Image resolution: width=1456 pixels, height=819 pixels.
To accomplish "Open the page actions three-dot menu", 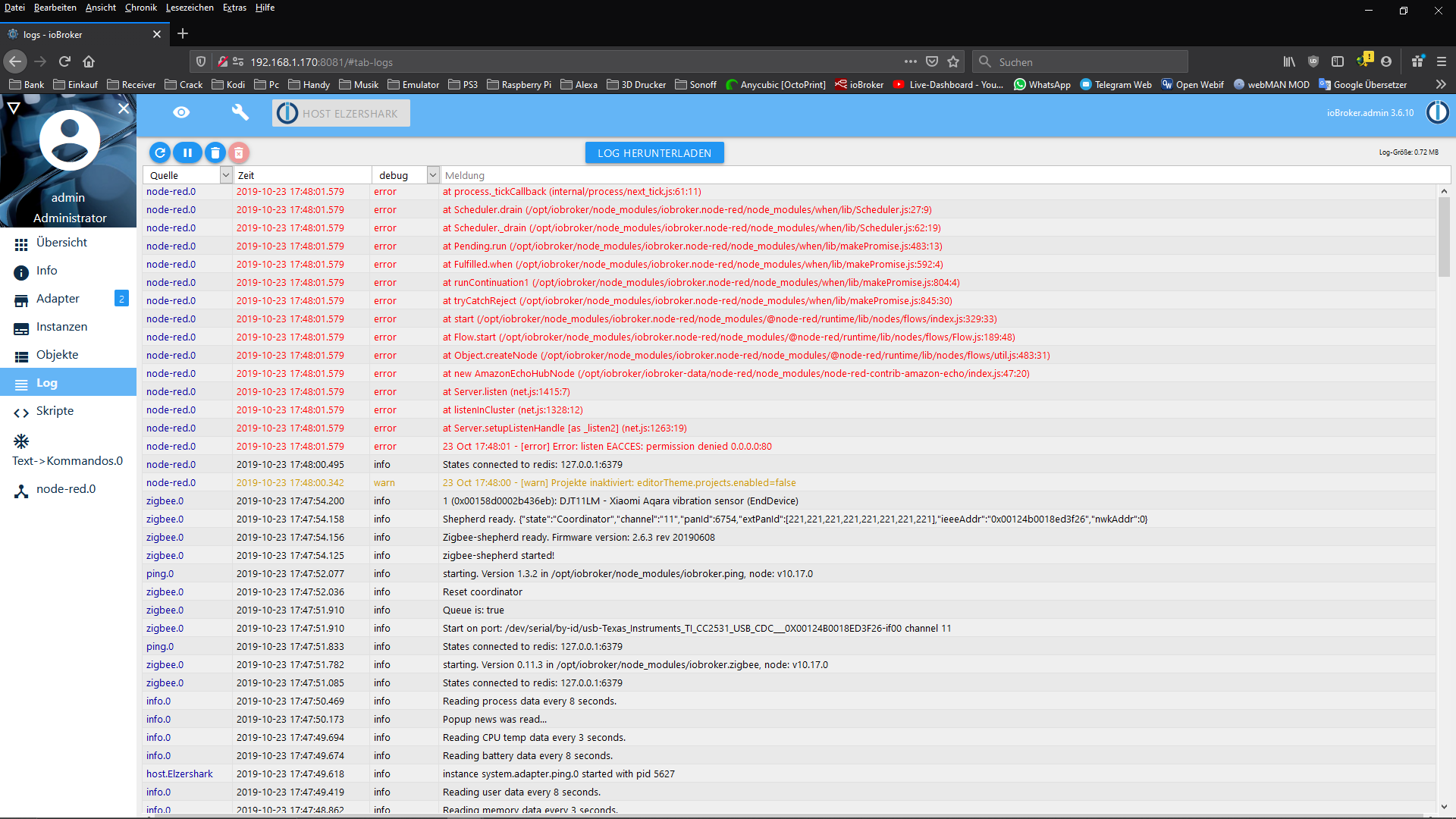I will (910, 61).
